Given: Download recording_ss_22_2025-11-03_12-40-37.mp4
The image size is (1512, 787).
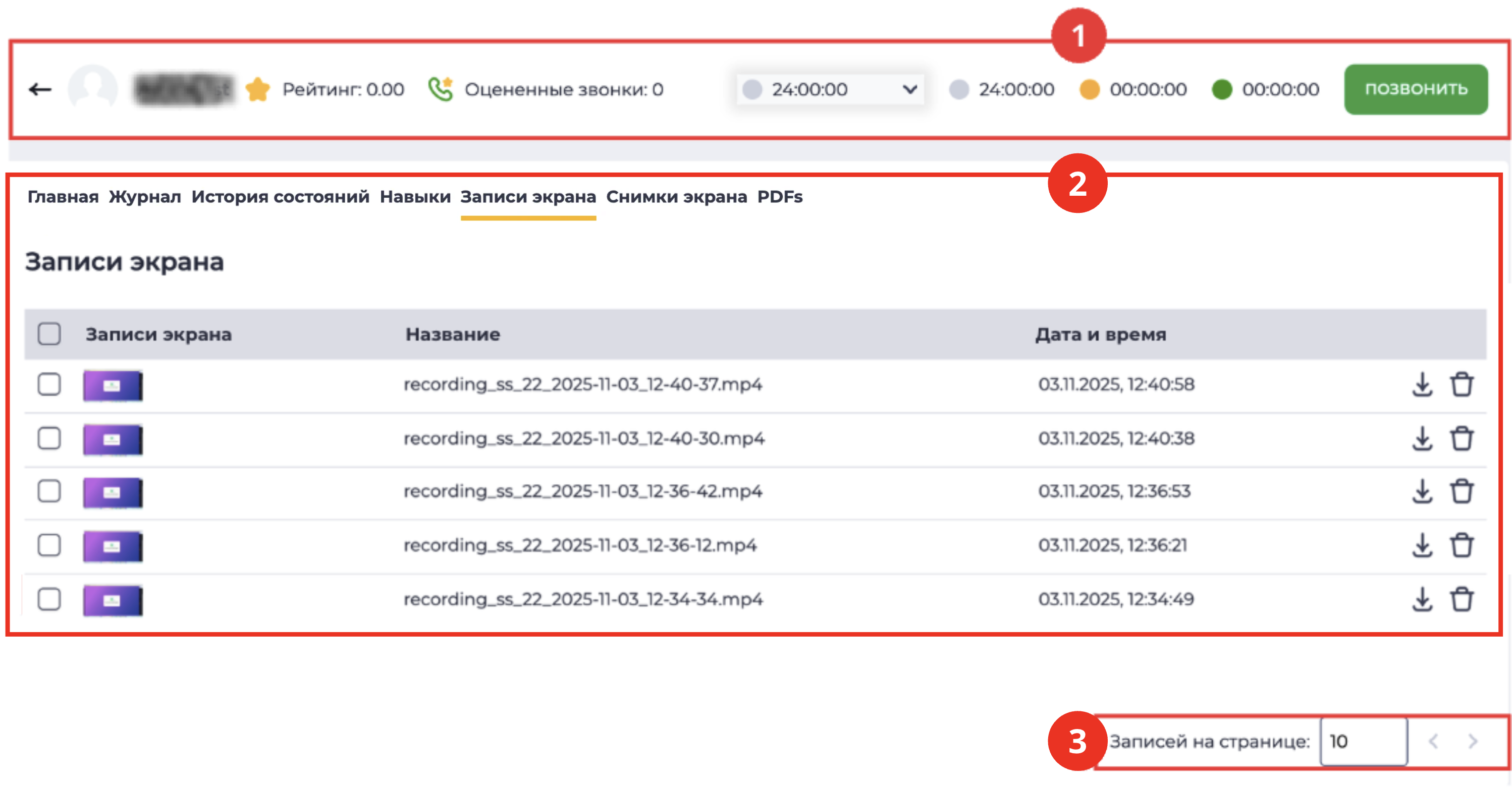Looking at the screenshot, I should tap(1422, 385).
